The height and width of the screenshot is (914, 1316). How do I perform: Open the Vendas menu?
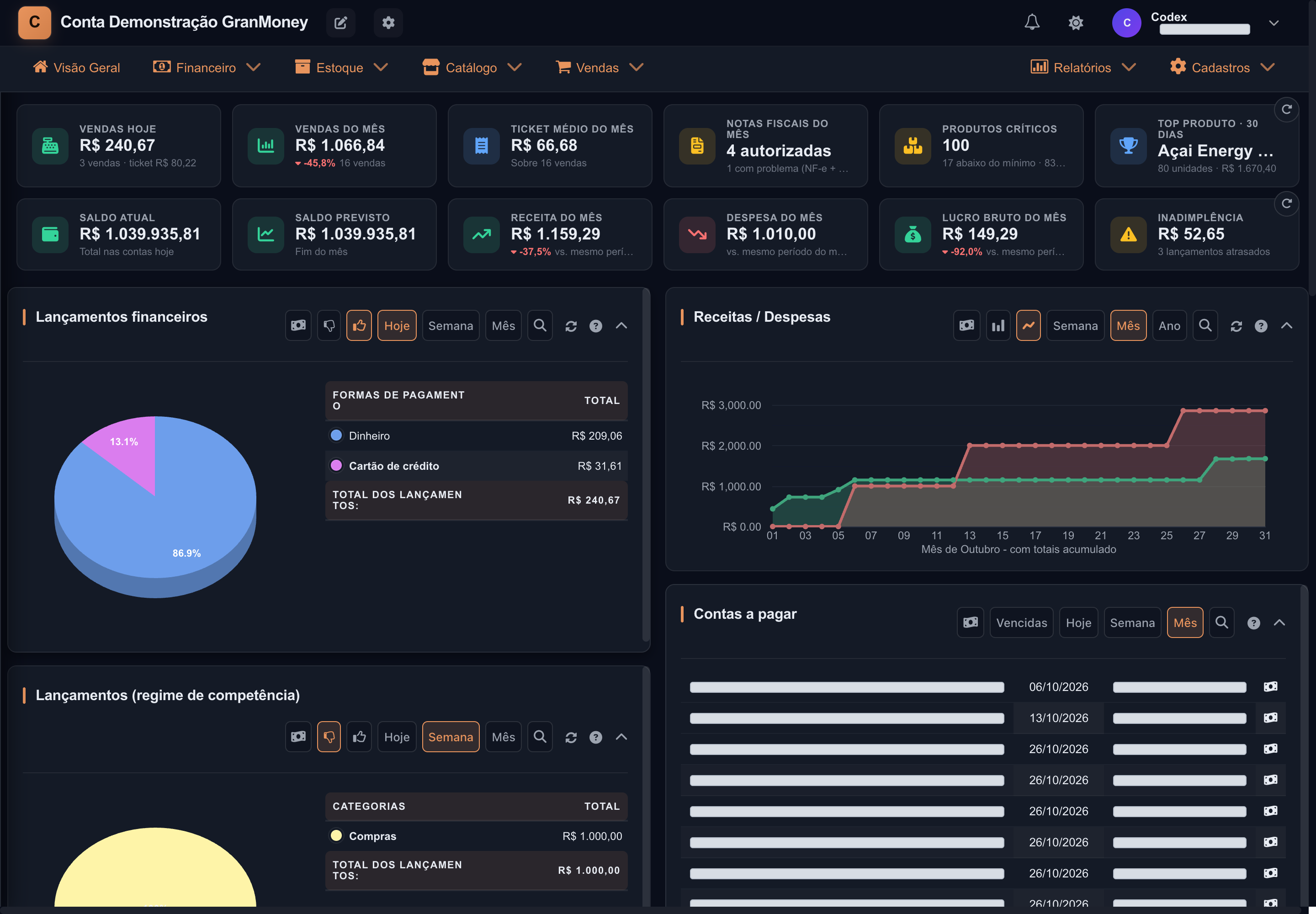[x=600, y=68]
